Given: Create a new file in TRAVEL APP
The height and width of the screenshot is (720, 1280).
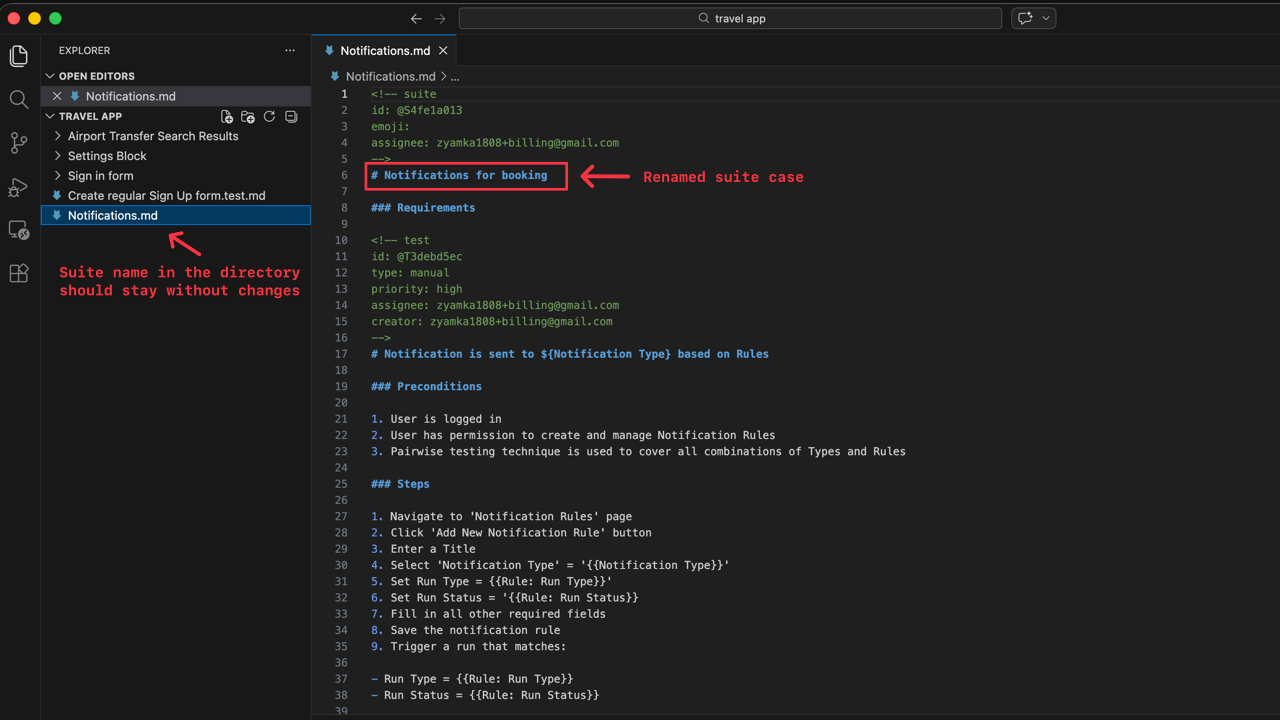Looking at the screenshot, I should click(227, 116).
